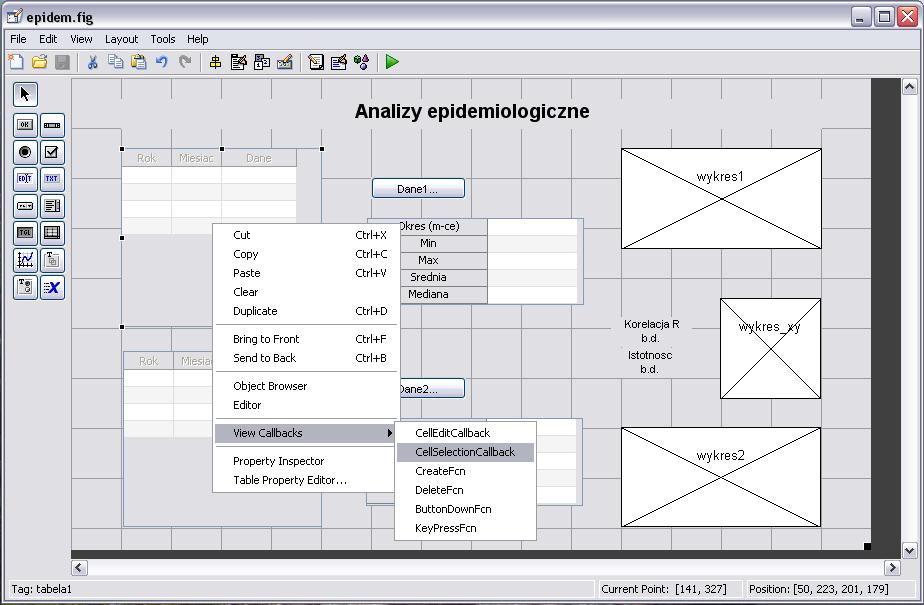Select CellSelectionCallback in the submenu

pyautogui.click(x=466, y=452)
